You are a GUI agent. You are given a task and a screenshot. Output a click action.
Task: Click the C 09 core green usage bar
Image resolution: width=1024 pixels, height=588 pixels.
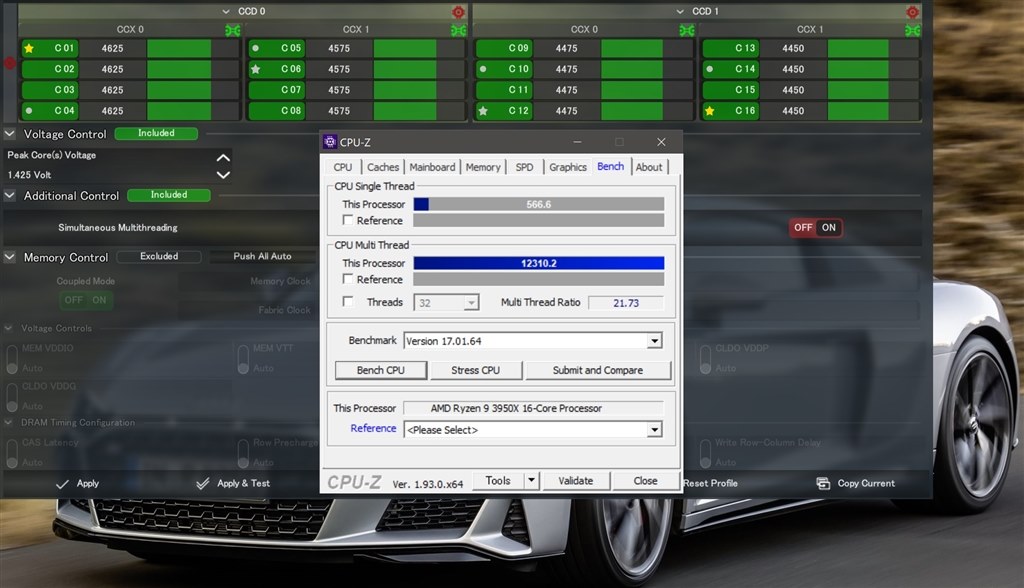(632, 48)
